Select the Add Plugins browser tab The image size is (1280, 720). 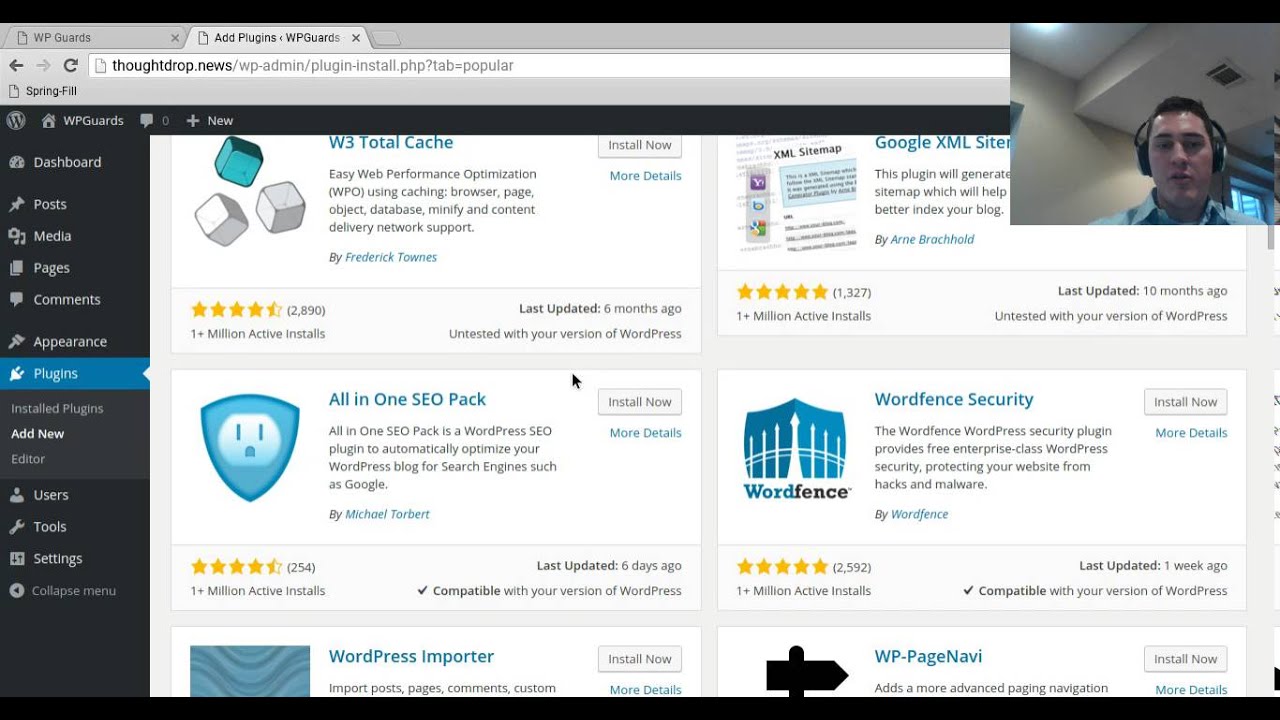[275, 37]
